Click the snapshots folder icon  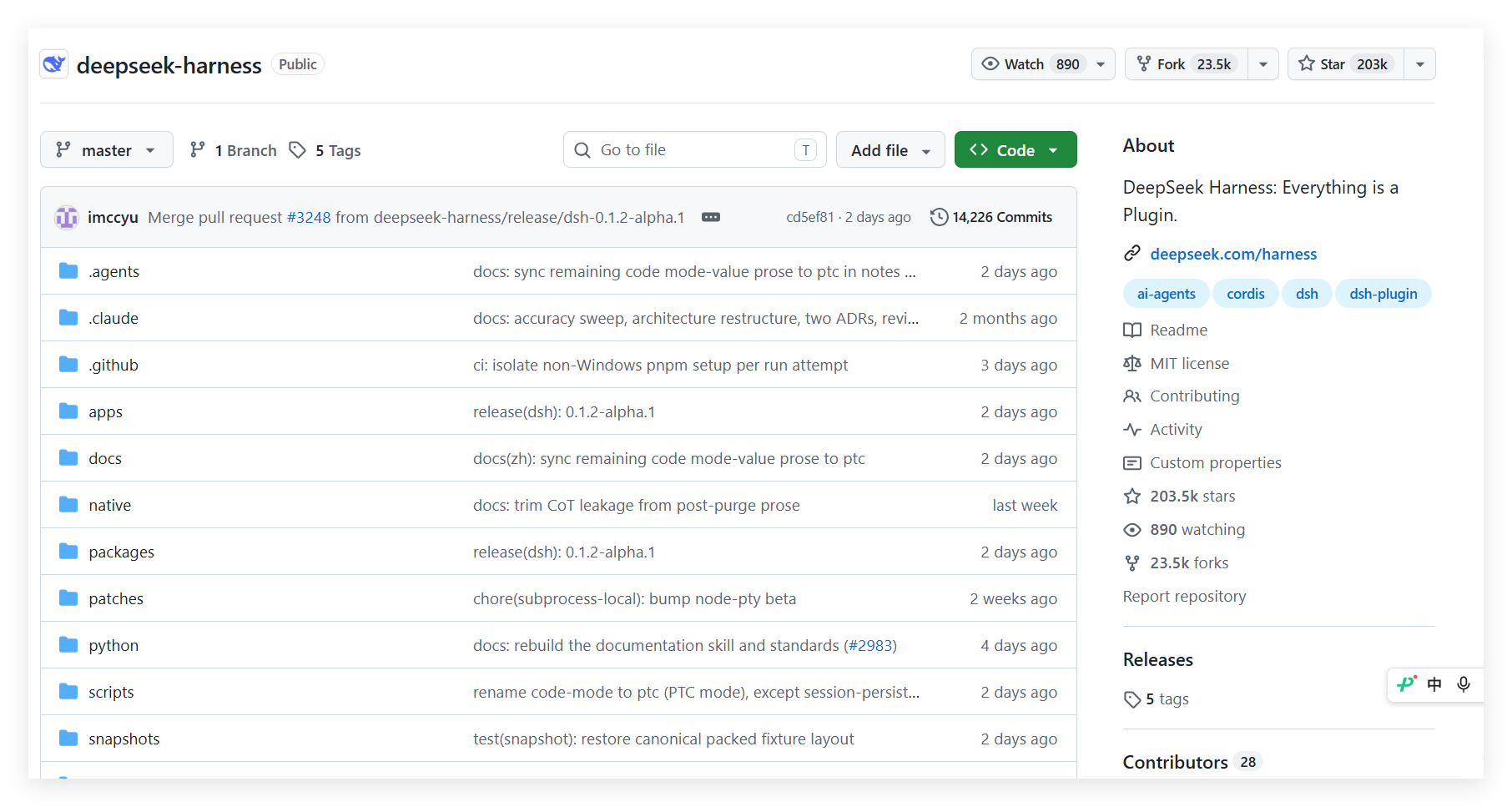(68, 739)
